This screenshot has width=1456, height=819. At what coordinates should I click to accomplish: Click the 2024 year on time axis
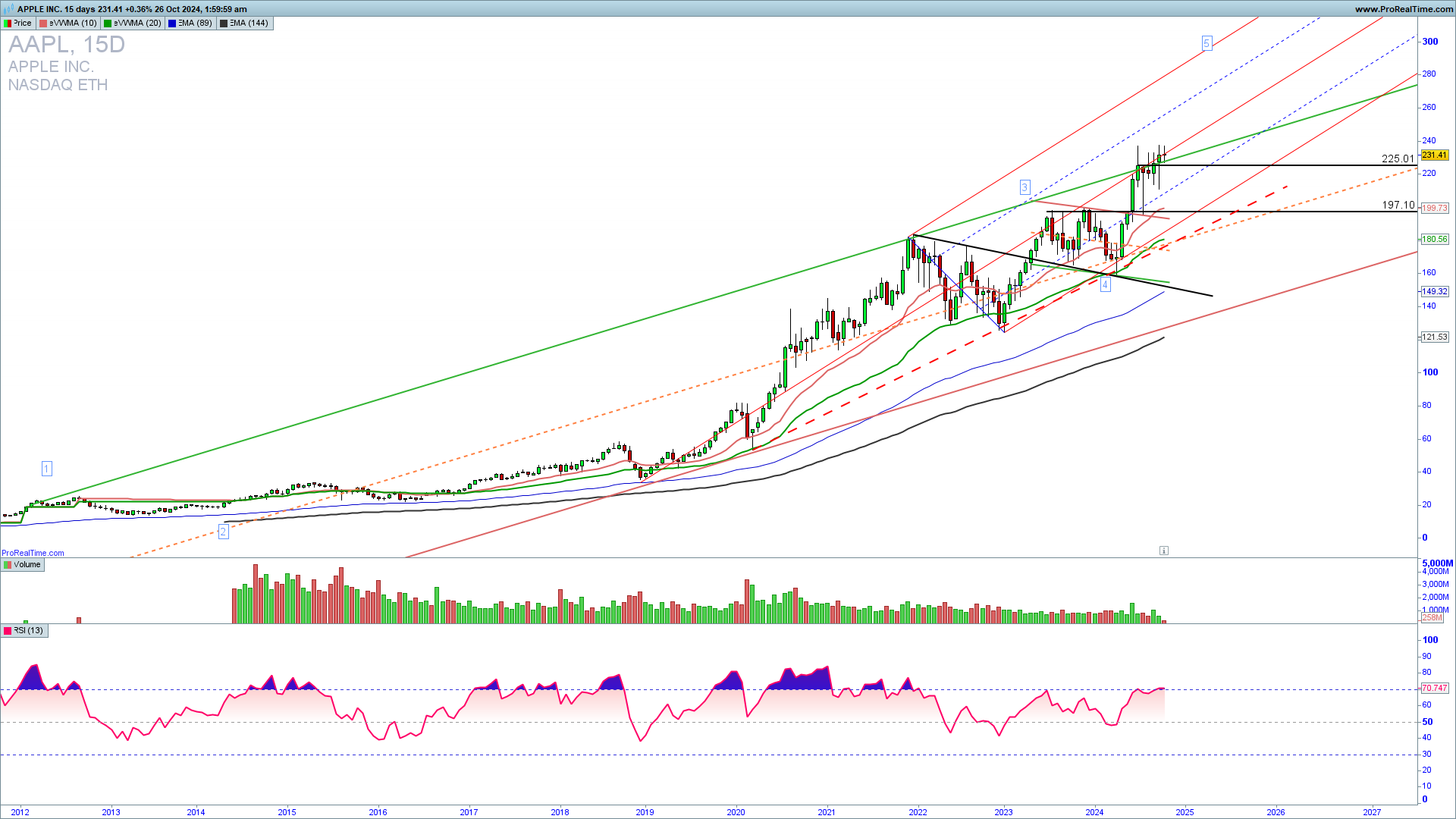tap(1094, 812)
